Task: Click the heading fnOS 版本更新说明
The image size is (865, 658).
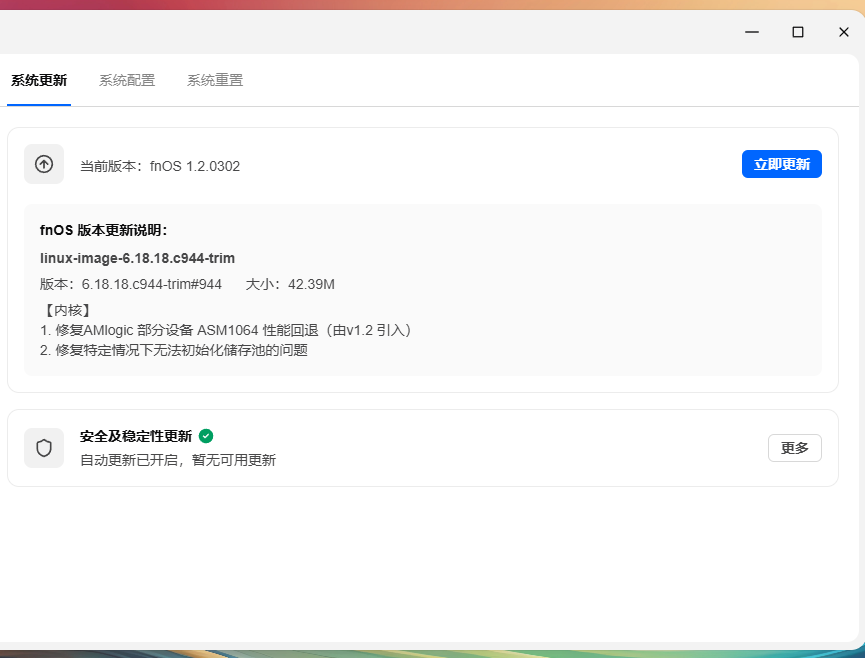Action: (103, 230)
